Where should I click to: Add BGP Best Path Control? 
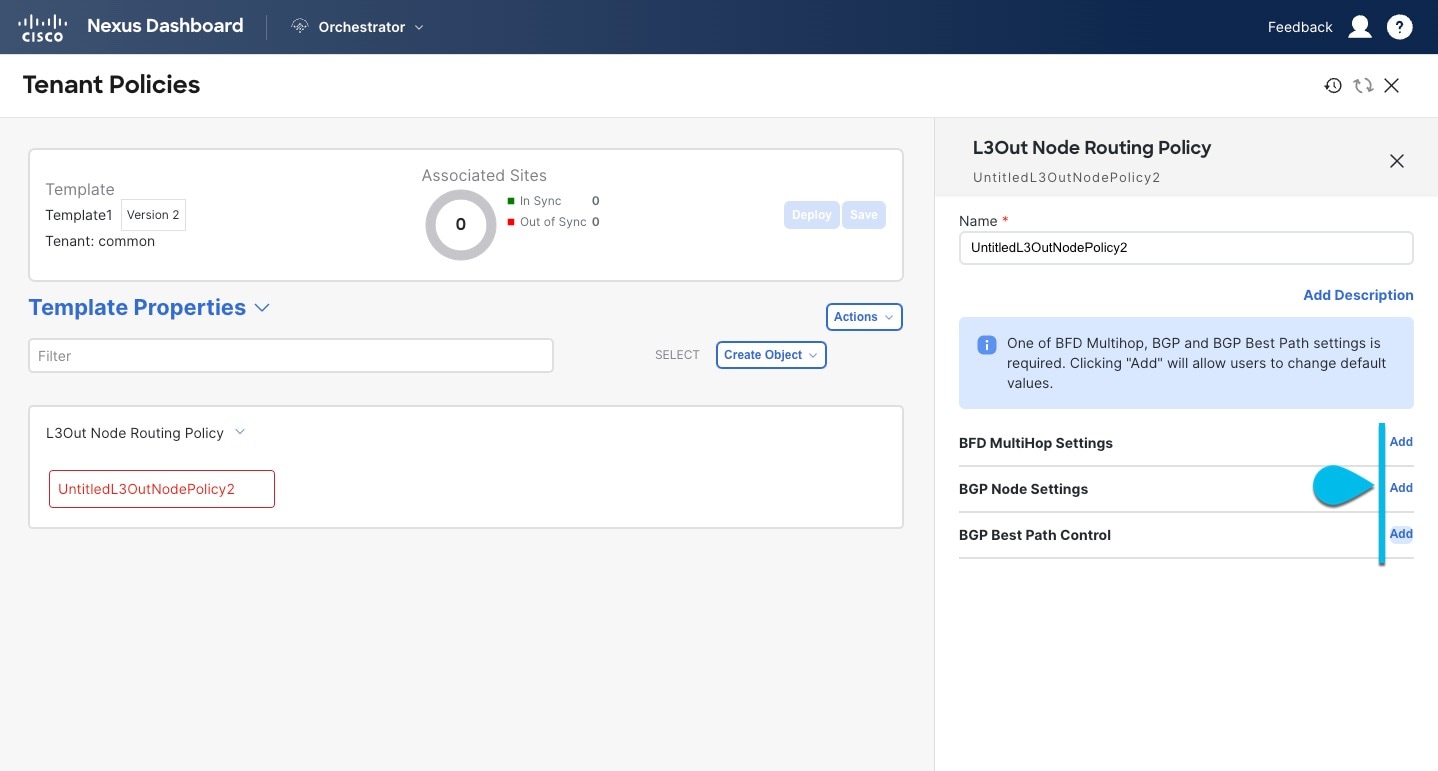[x=1401, y=534]
